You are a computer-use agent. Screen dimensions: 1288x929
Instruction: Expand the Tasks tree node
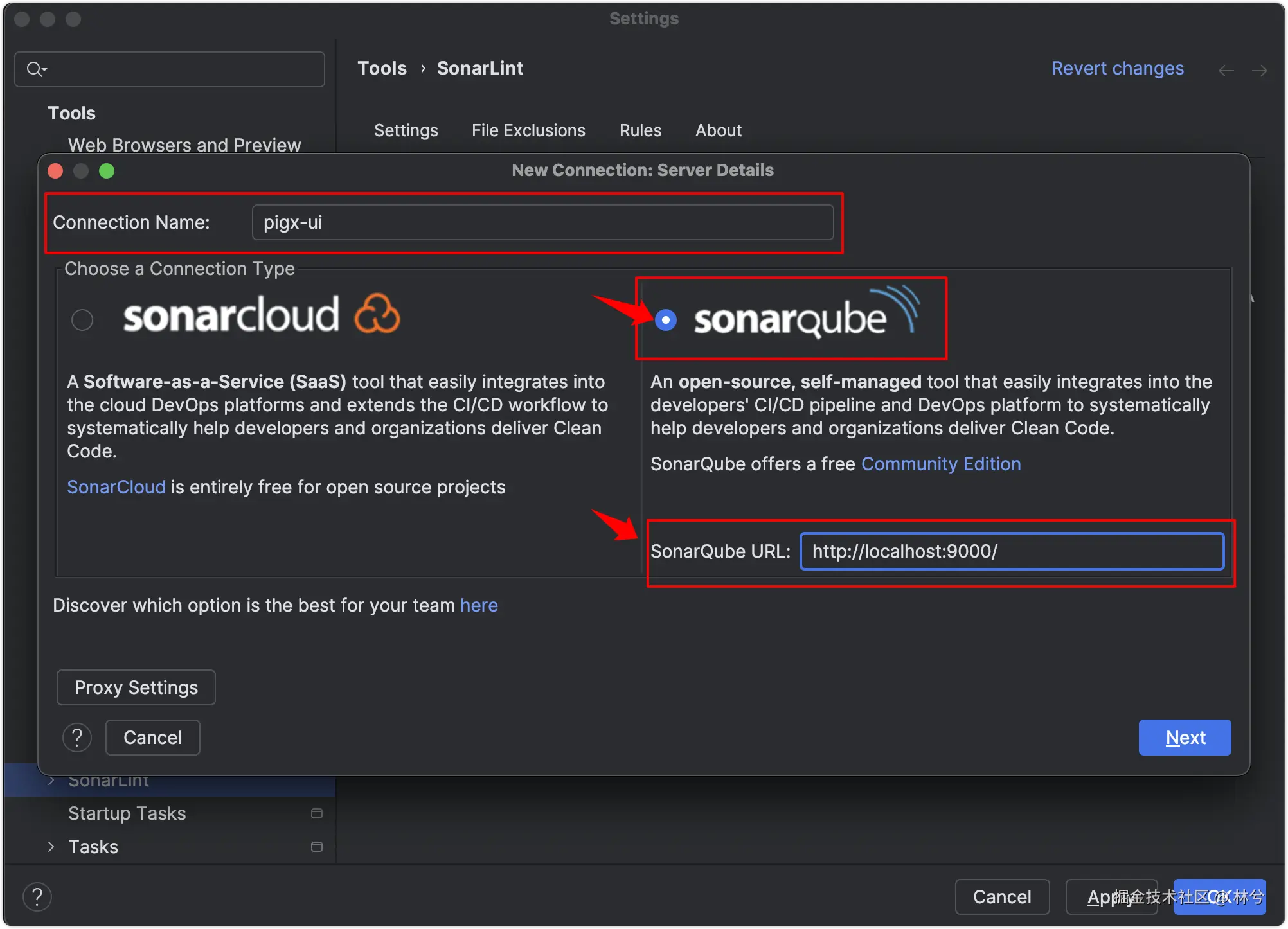(x=51, y=847)
